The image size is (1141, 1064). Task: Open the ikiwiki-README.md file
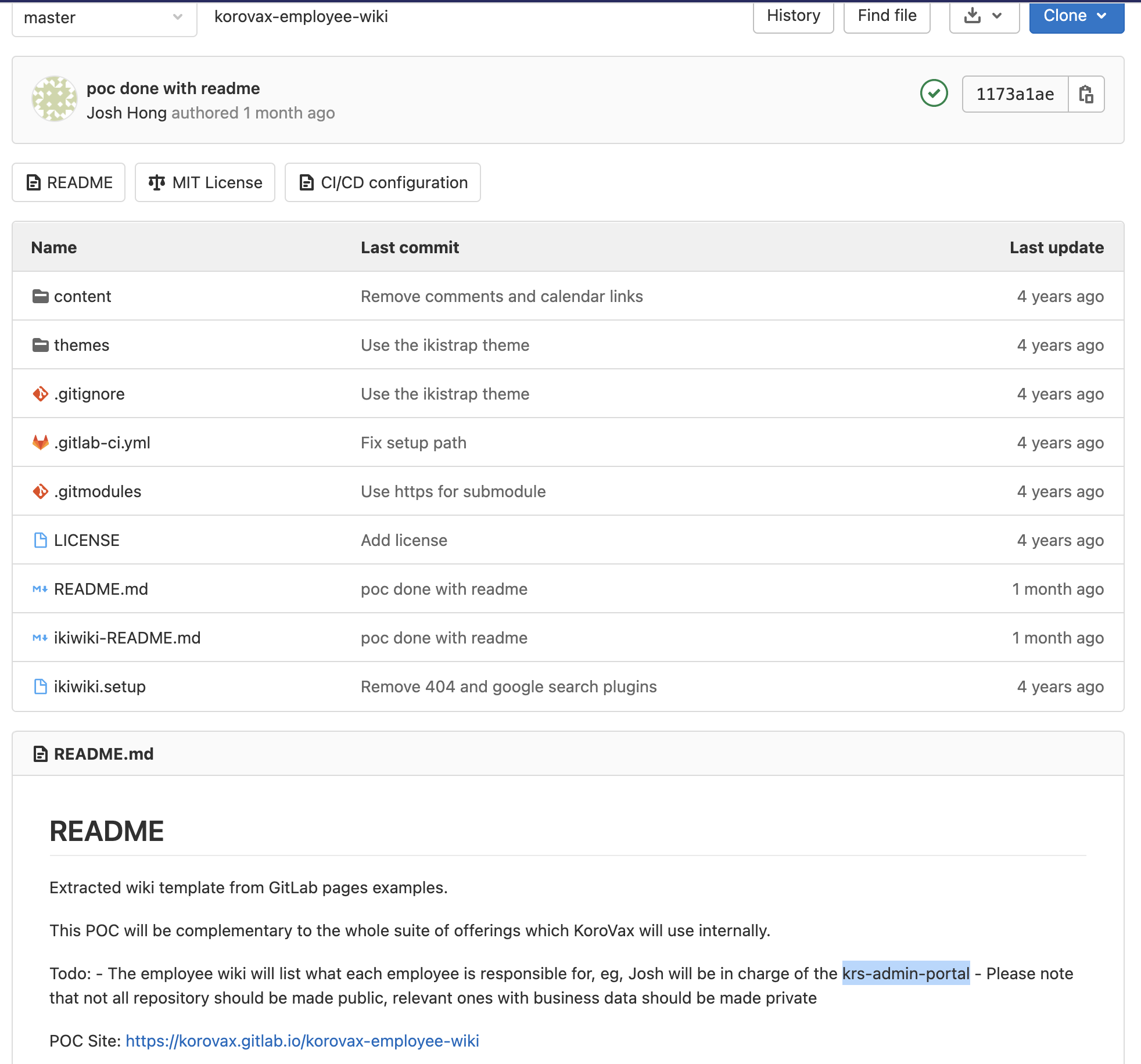coord(127,638)
